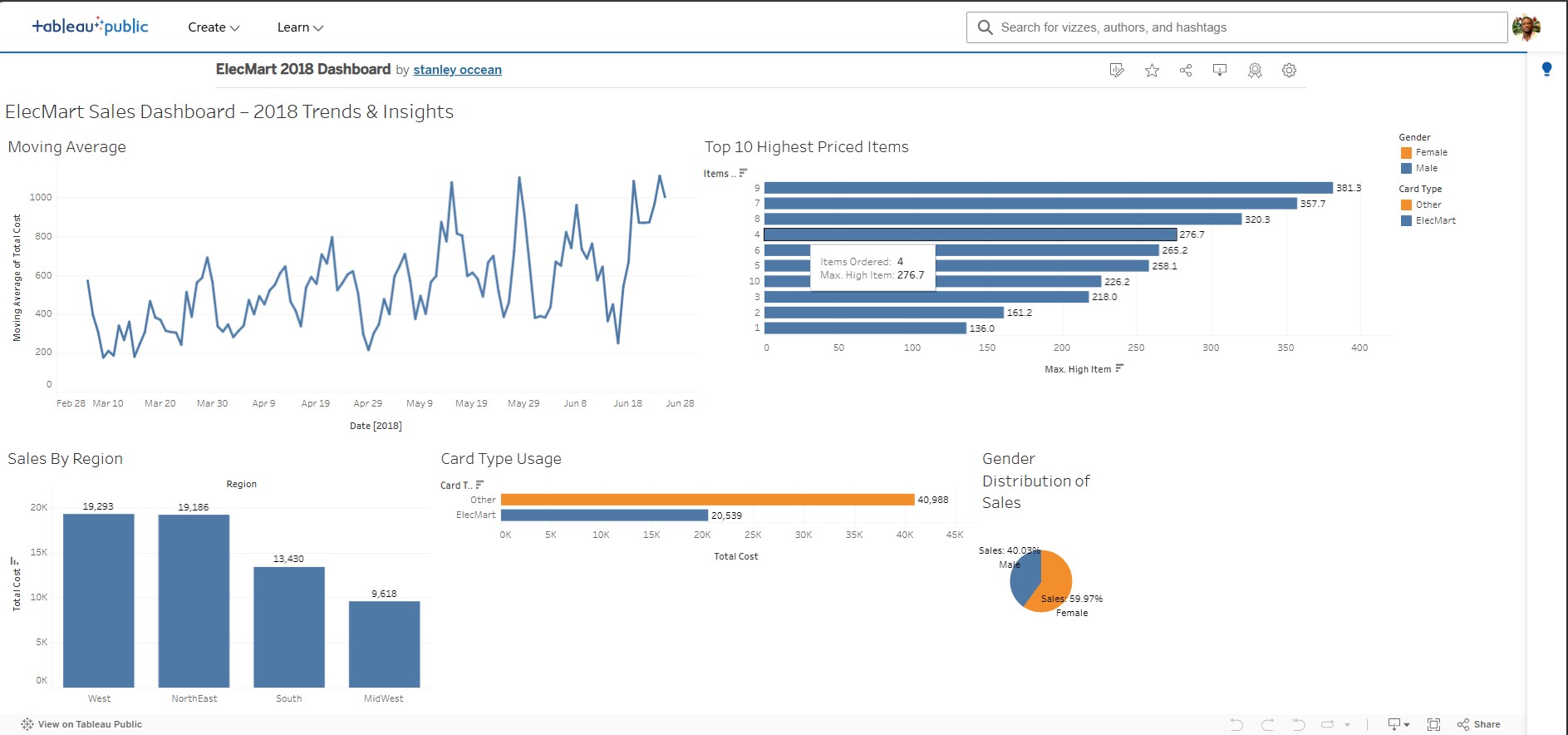Click the 'Card Type Usage' title

click(501, 459)
